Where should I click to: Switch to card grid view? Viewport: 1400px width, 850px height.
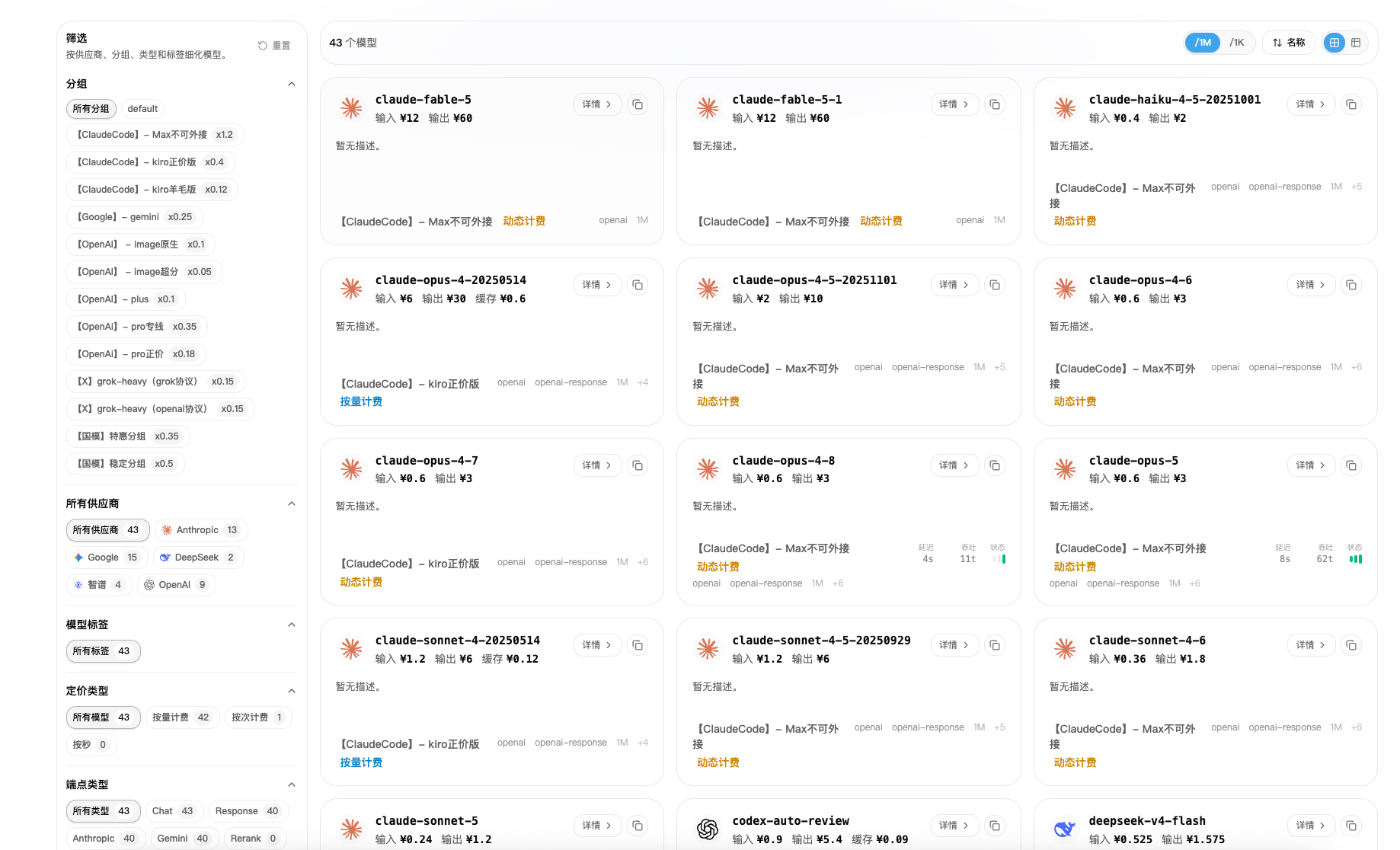click(x=1334, y=43)
